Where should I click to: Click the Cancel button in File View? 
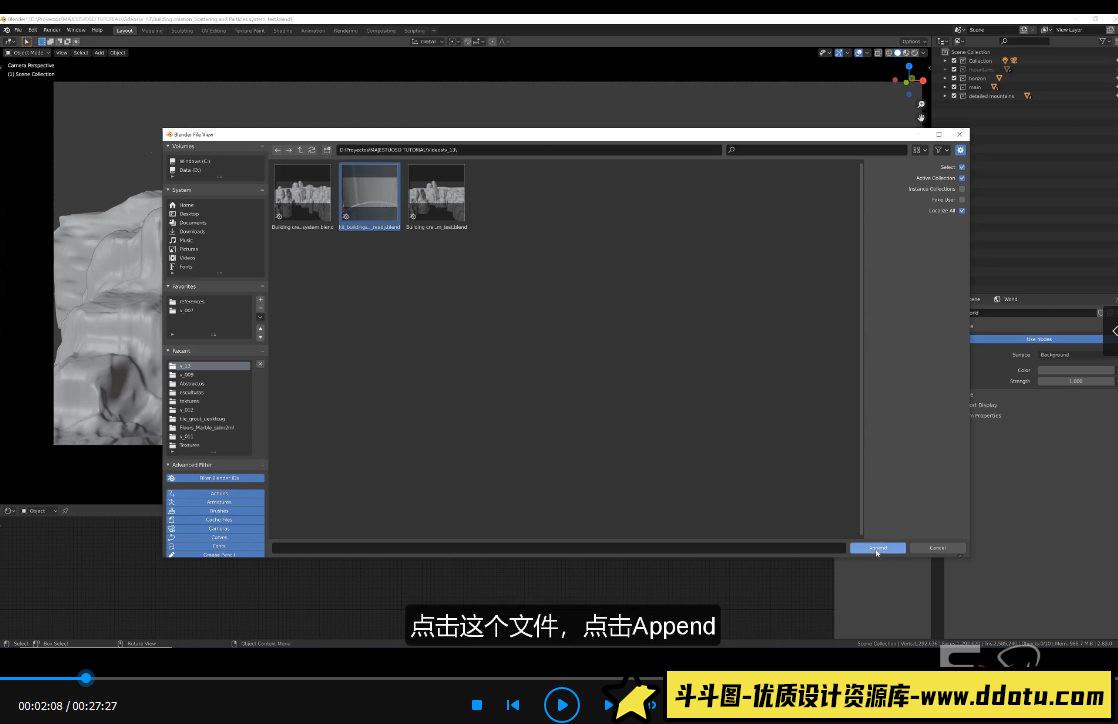pos(938,548)
